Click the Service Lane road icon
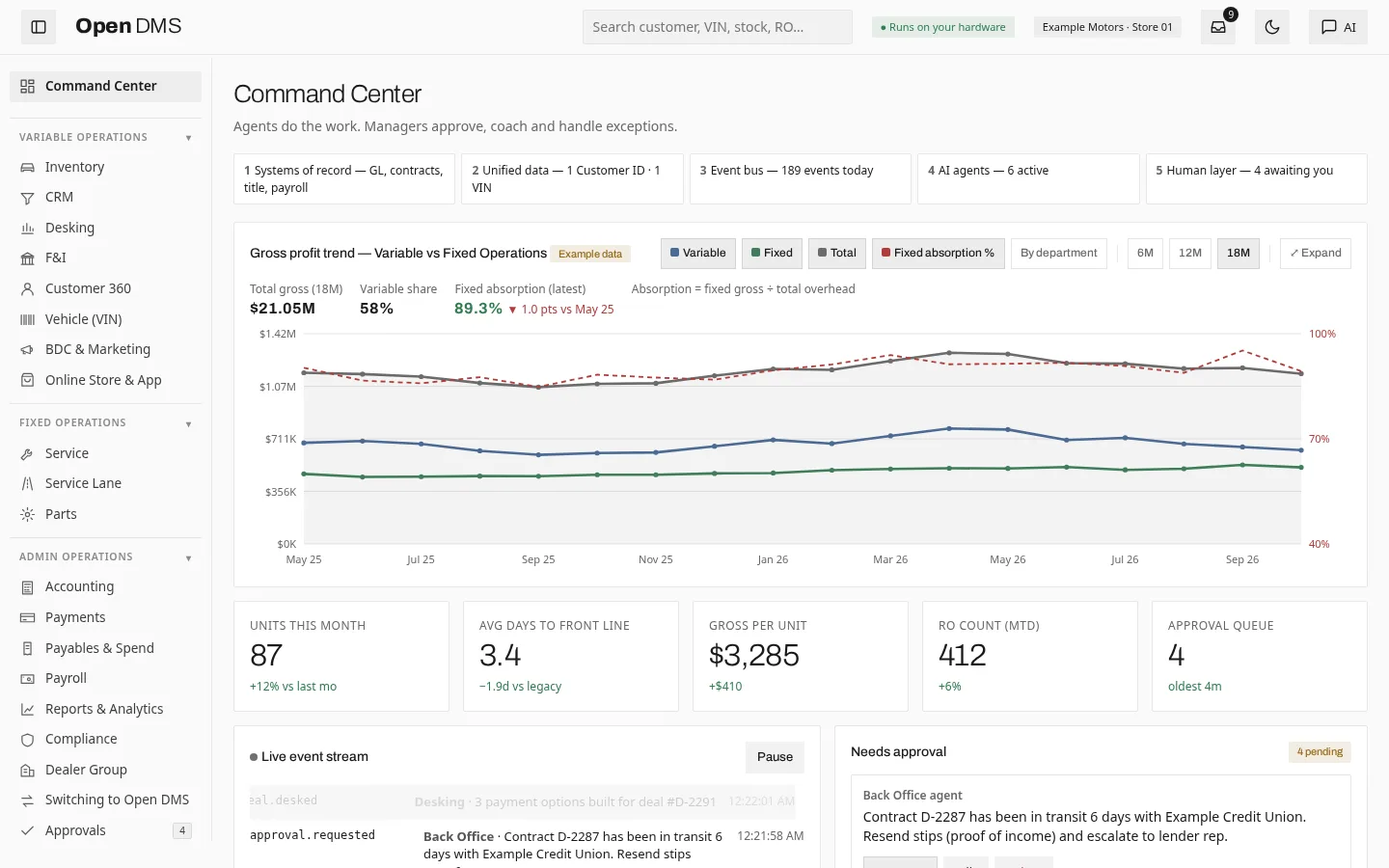 [28, 483]
